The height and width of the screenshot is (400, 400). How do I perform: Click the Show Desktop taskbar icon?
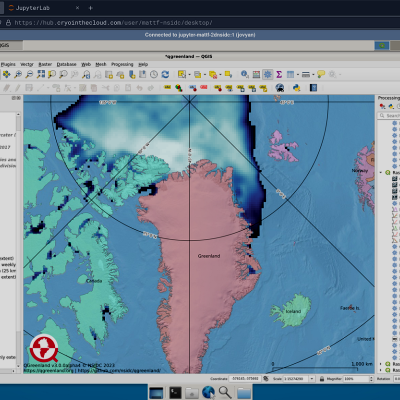point(156,393)
